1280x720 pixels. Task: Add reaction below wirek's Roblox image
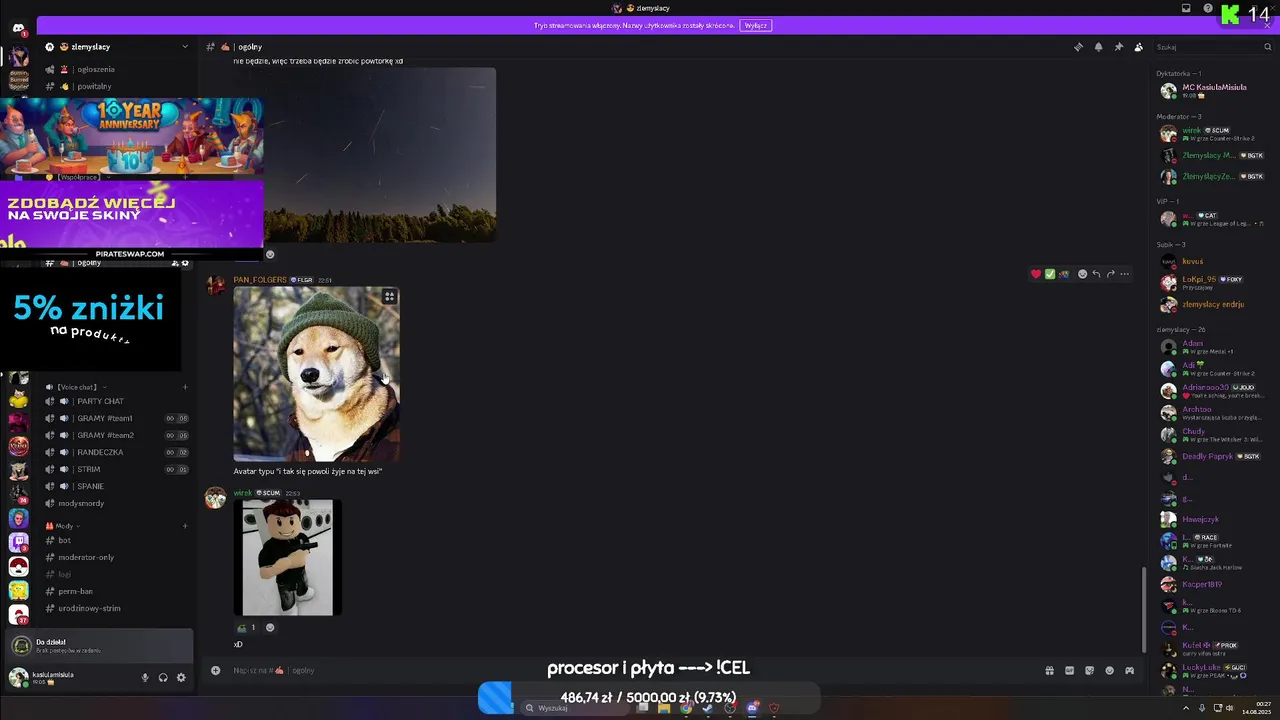pos(270,628)
